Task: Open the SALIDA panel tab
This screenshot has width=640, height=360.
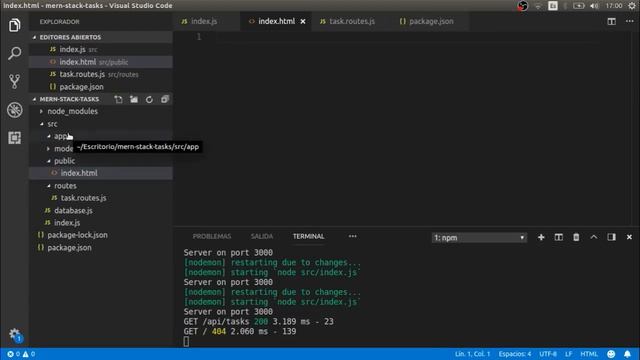Action: 262,236
